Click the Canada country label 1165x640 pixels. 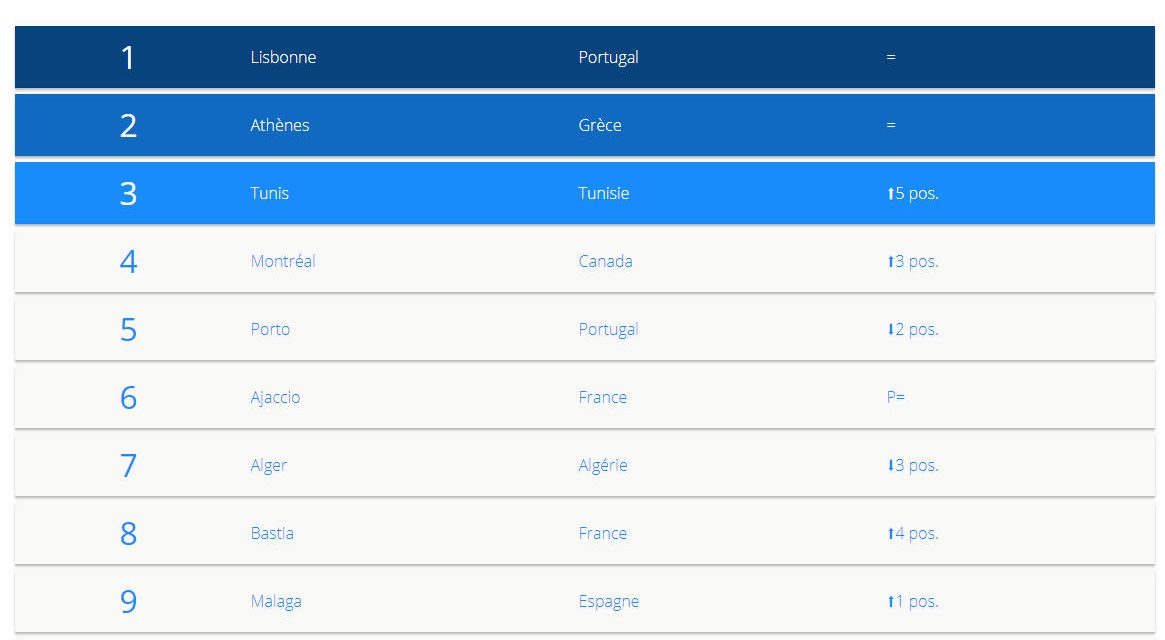[x=605, y=262]
